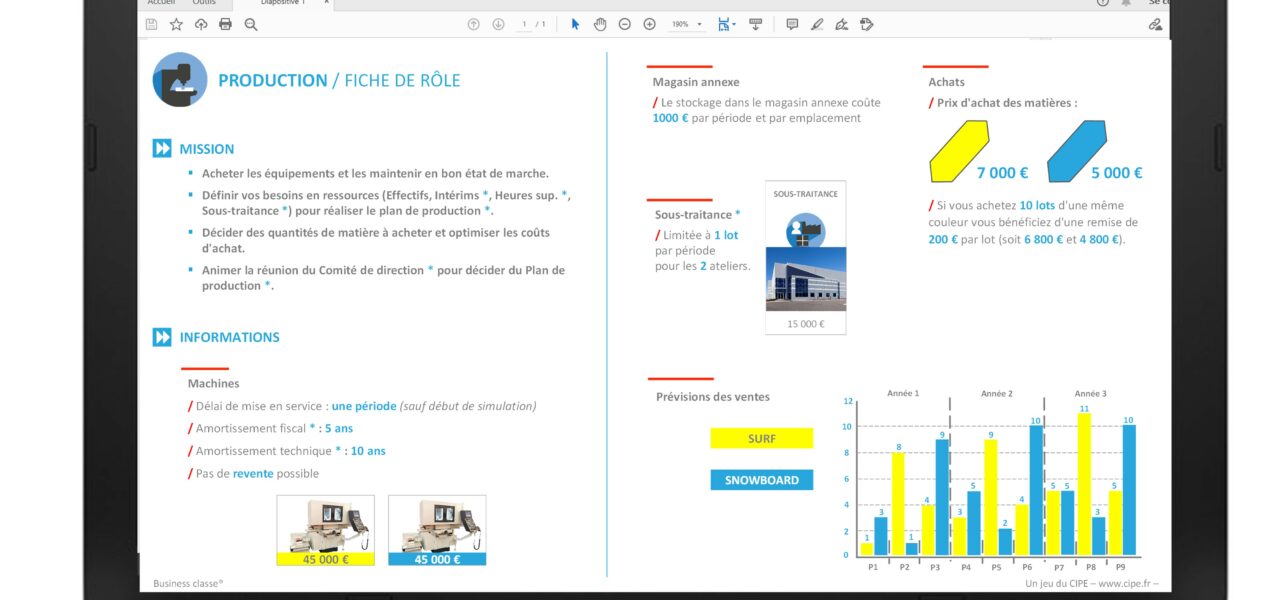
Task: Click the 'Un jeu du CIPE – www.cipe.fr' footer
Action: pyautogui.click(x=1091, y=583)
